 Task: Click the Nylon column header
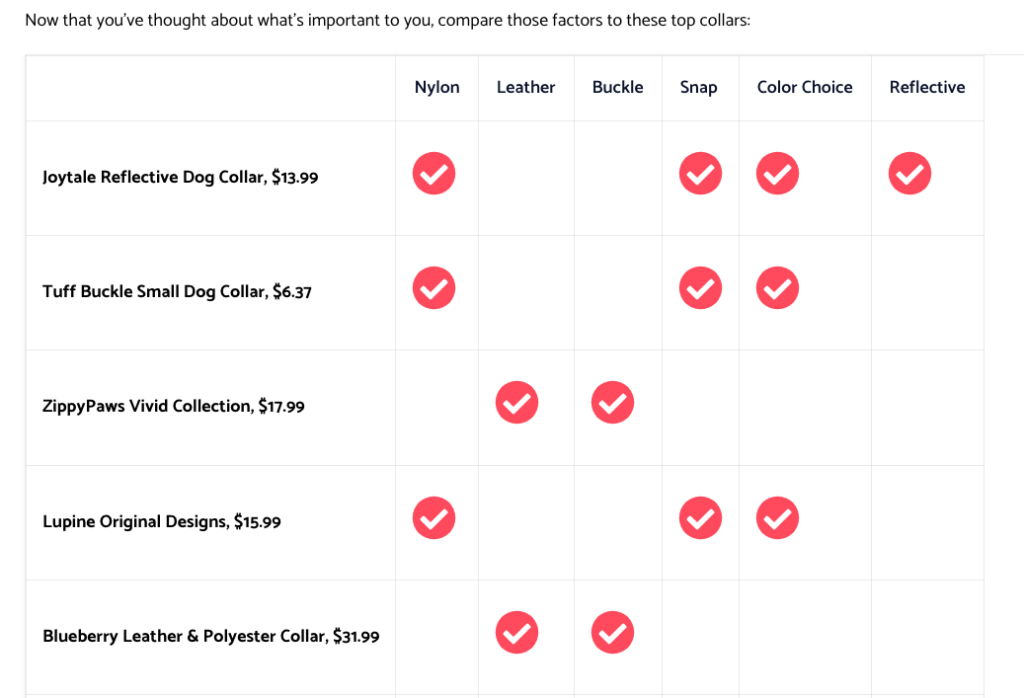[x=437, y=87]
